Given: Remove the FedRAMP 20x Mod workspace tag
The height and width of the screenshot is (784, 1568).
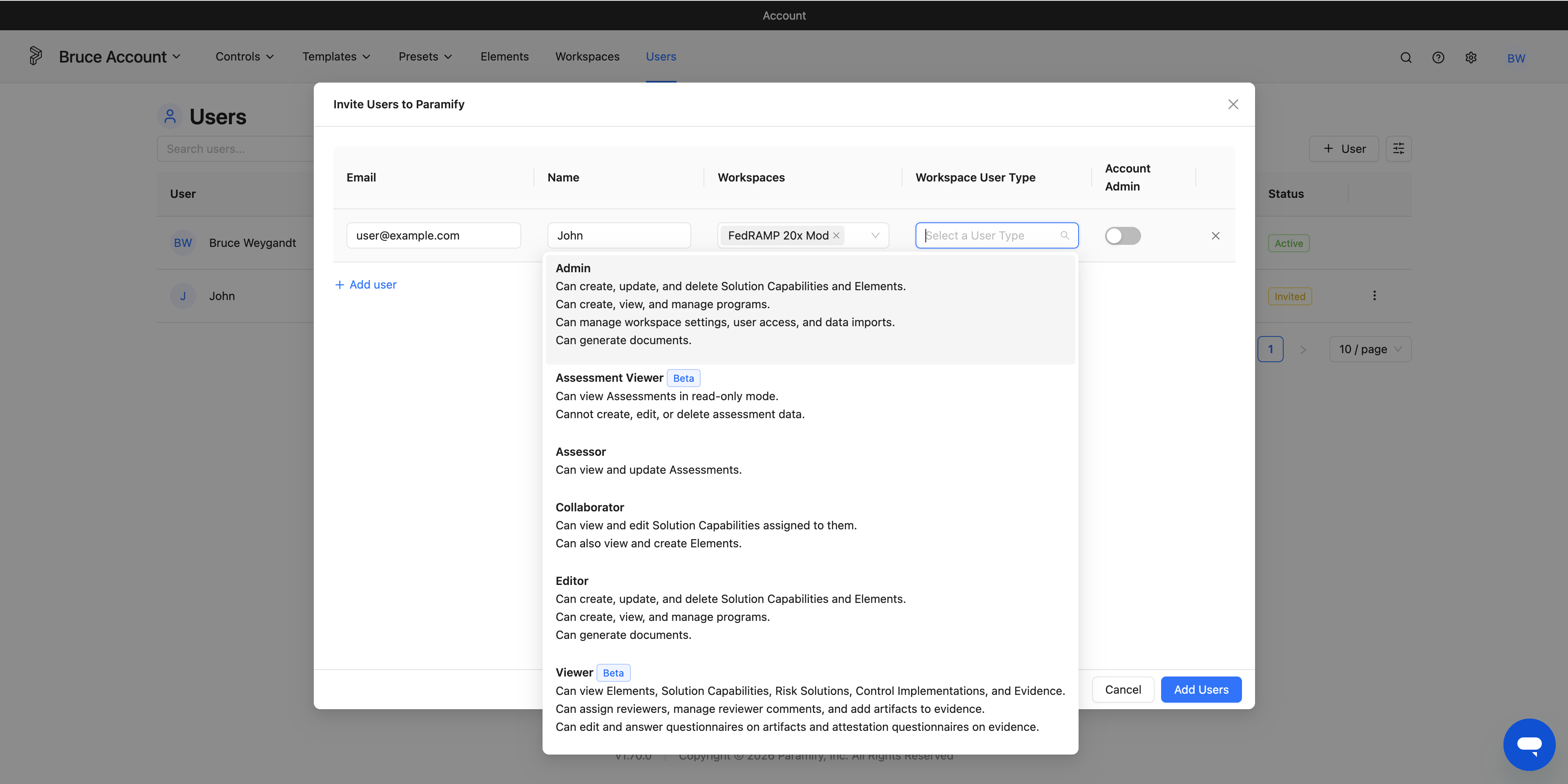Looking at the screenshot, I should coord(836,236).
